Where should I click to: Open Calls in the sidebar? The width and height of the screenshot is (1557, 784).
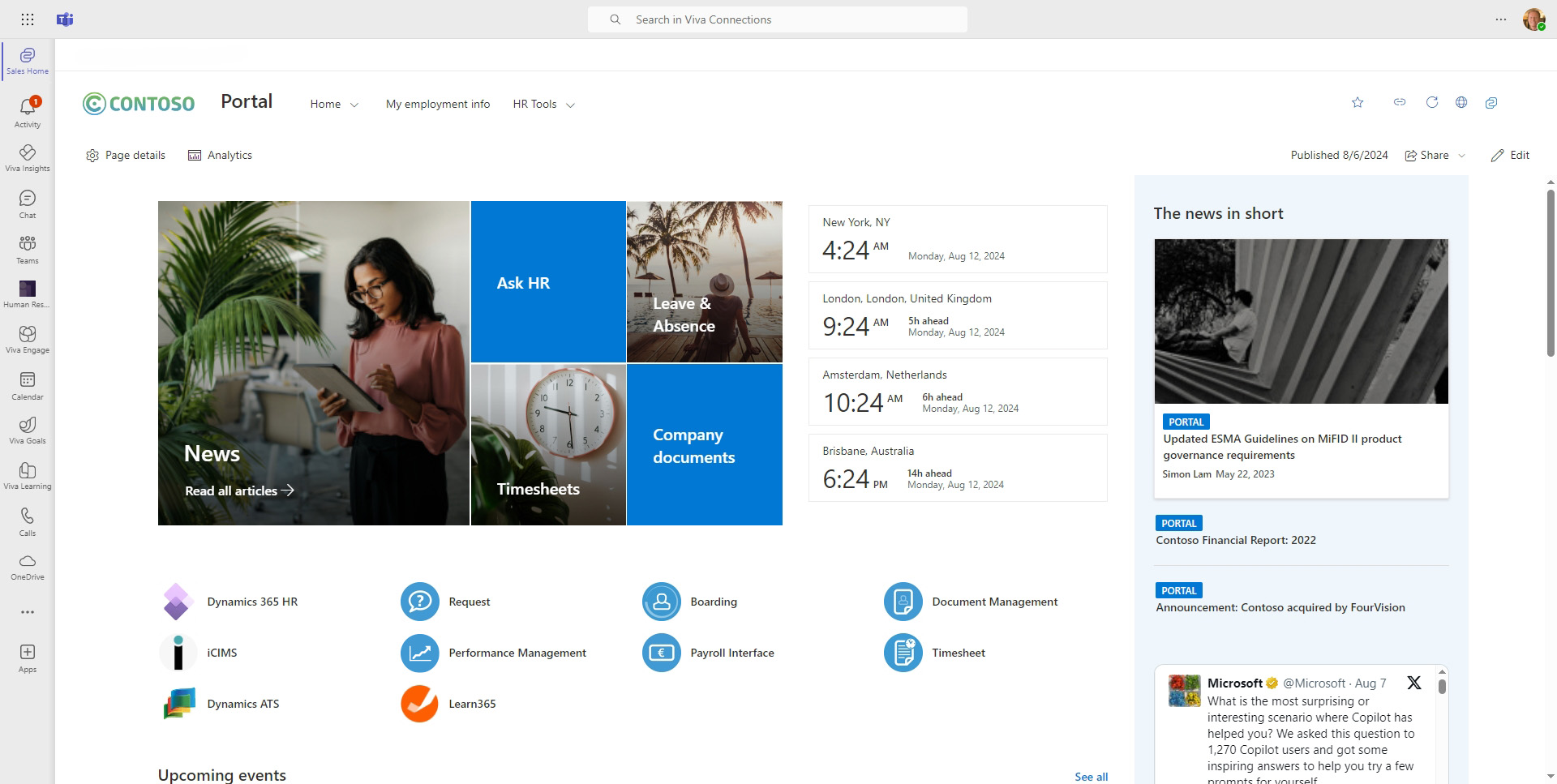(28, 521)
